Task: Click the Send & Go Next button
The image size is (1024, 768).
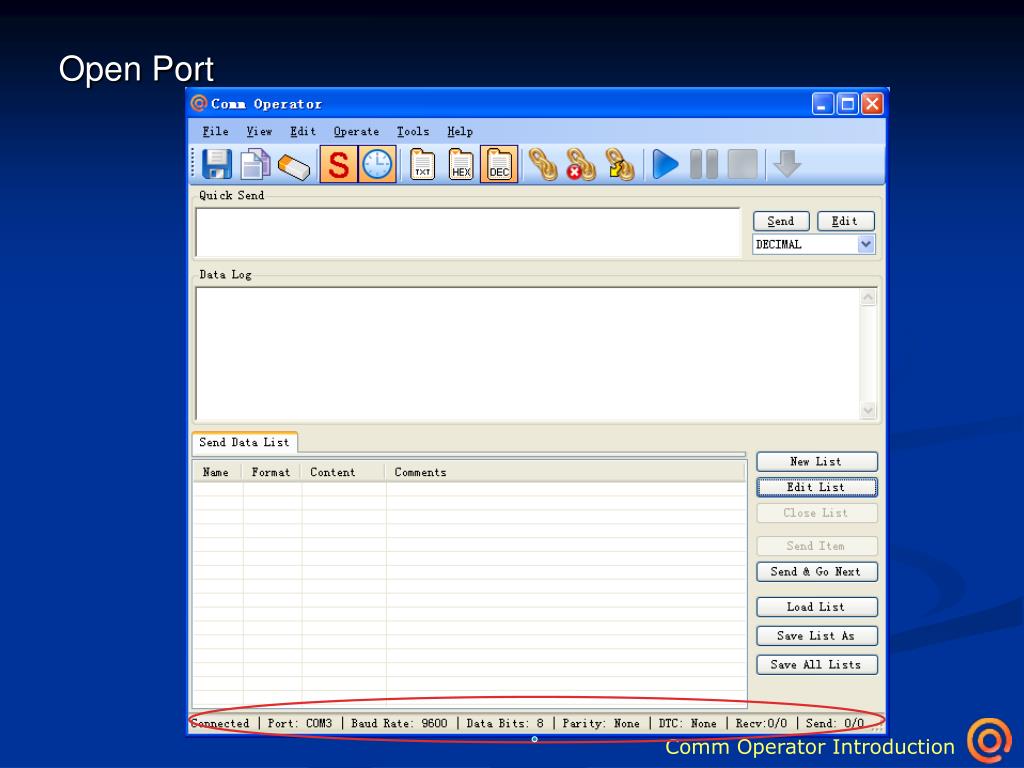Action: 816,571
